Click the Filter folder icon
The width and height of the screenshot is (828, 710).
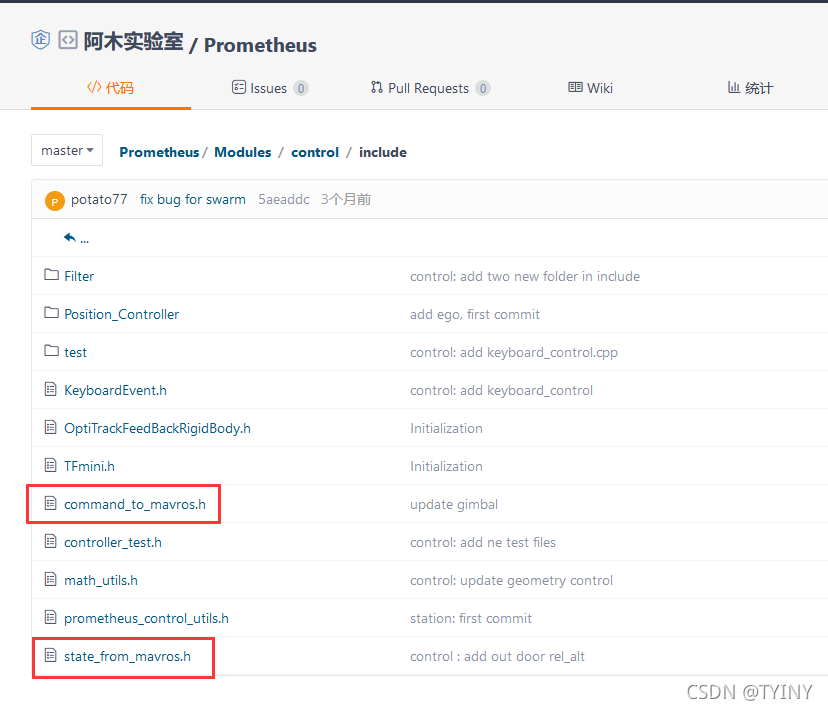[51, 274]
